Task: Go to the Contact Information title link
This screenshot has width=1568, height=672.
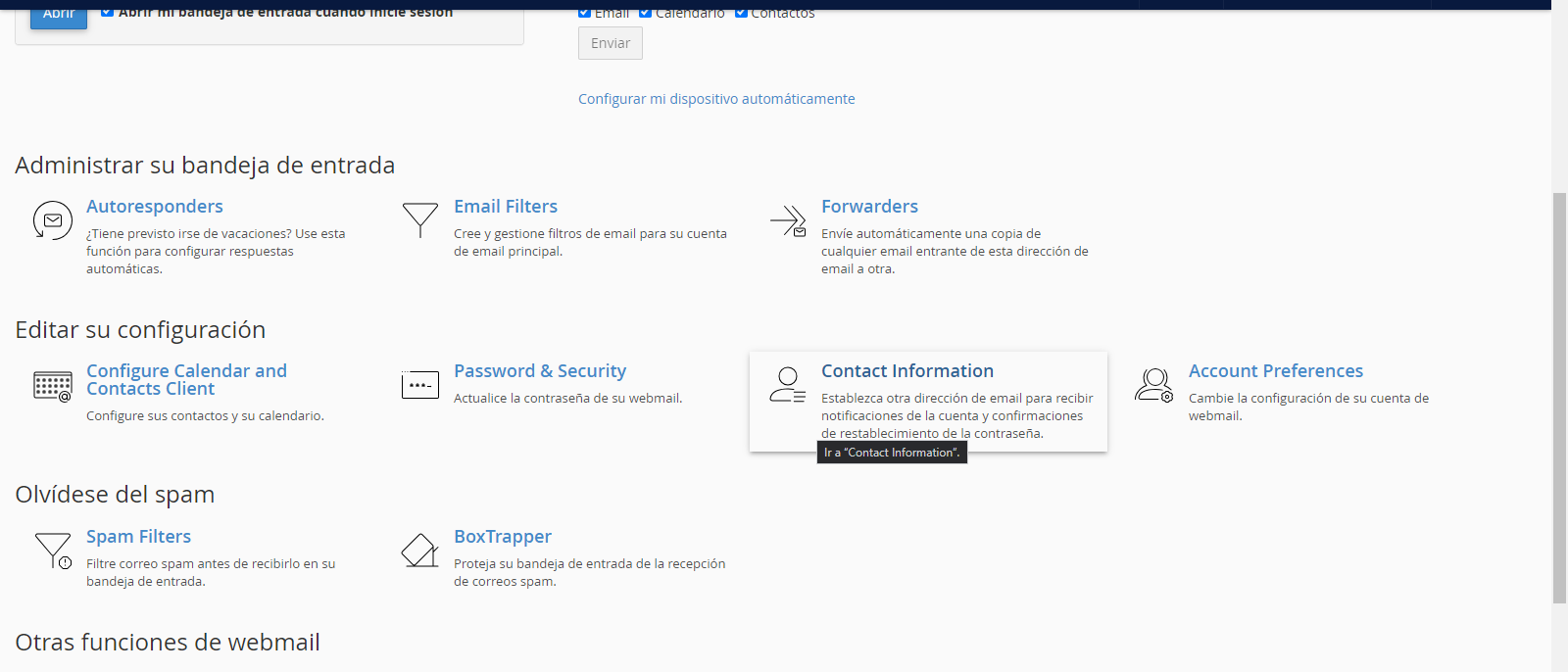Action: coord(907,371)
